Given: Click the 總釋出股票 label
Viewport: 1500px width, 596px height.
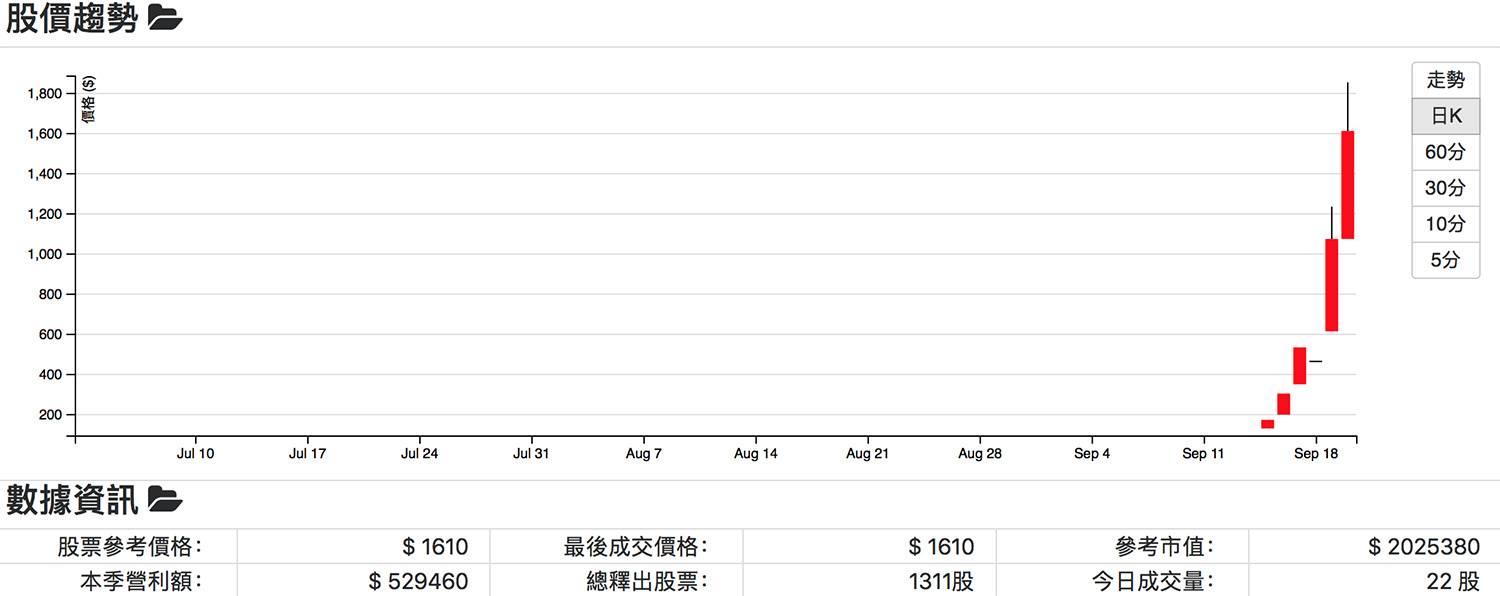Looking at the screenshot, I should click(x=647, y=581).
